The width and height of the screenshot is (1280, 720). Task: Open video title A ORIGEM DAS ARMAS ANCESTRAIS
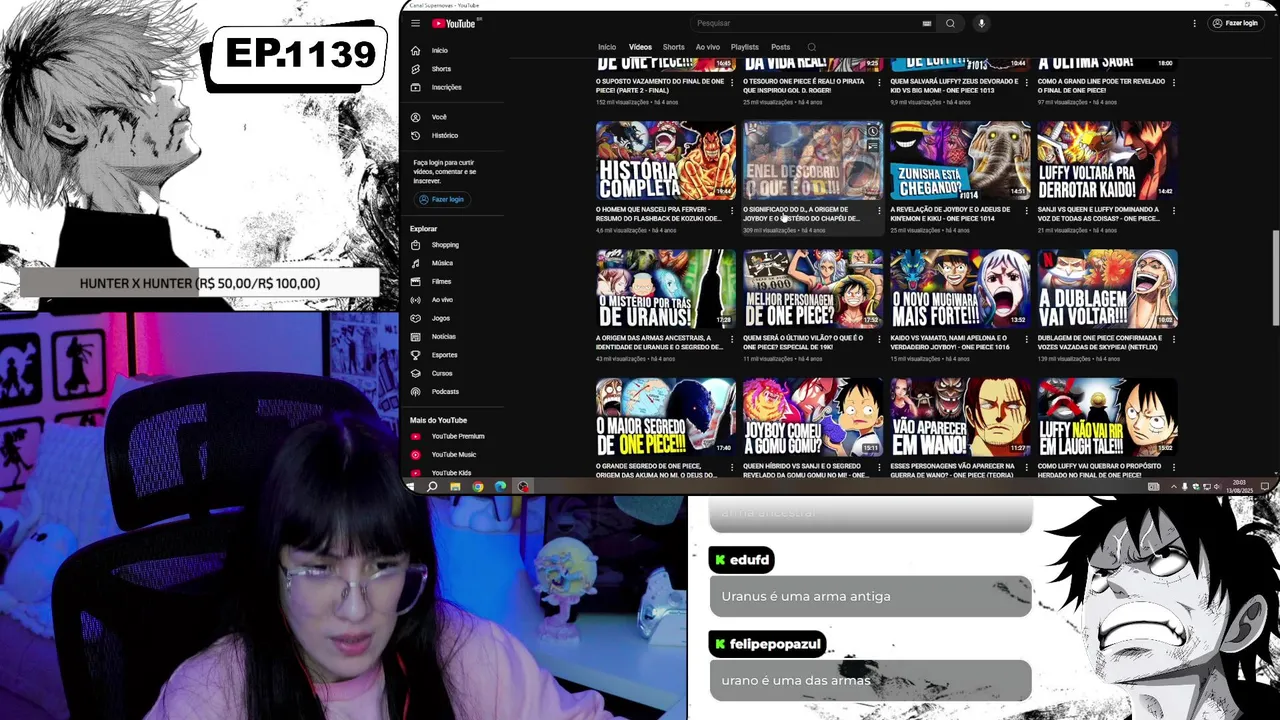pyautogui.click(x=659, y=342)
